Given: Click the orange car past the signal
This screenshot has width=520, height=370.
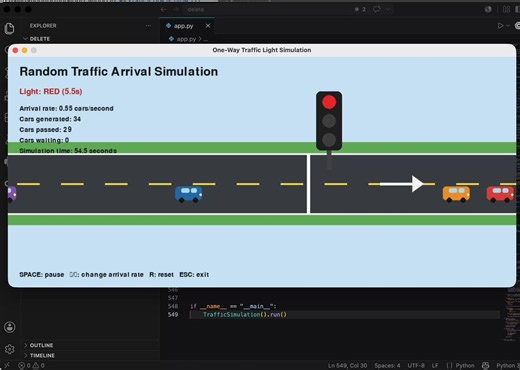Looking at the screenshot, I should pyautogui.click(x=456, y=194).
